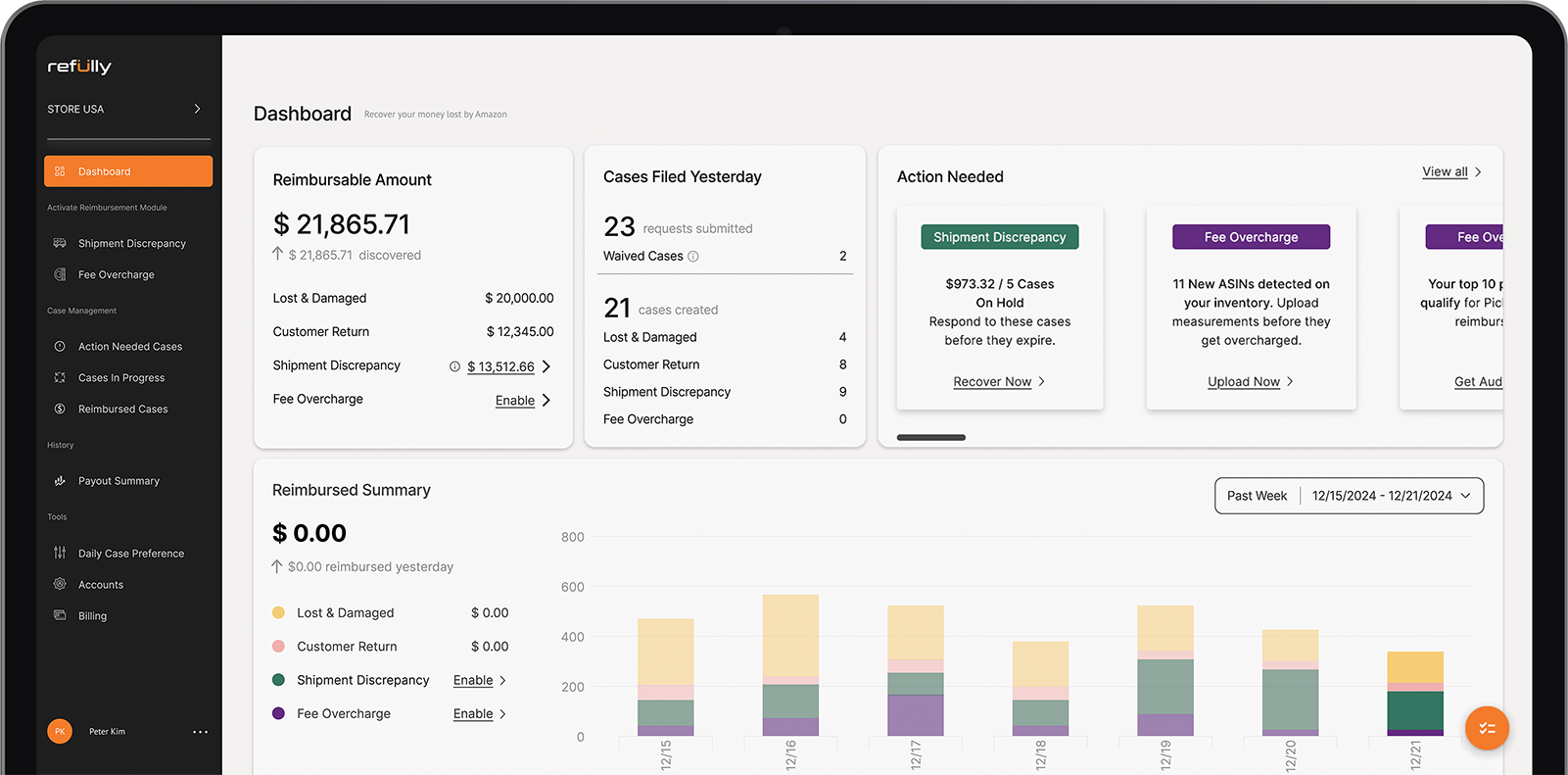1568x775 pixels.
Task: Click the green Shipment Discrepancy legend dot
Action: click(278, 679)
